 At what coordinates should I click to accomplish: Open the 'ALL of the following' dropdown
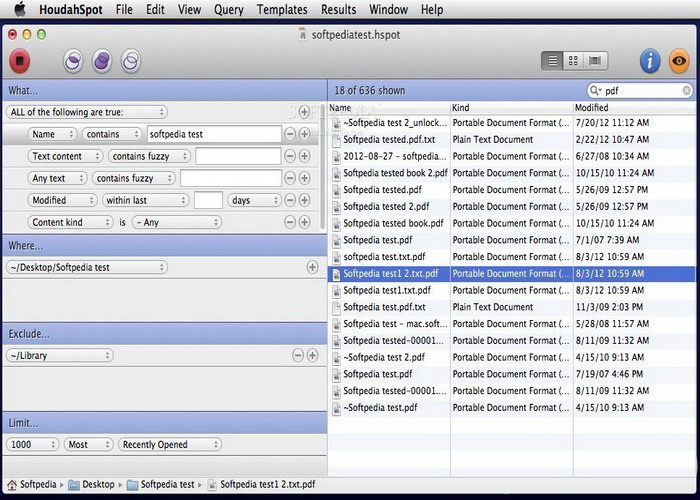87,112
